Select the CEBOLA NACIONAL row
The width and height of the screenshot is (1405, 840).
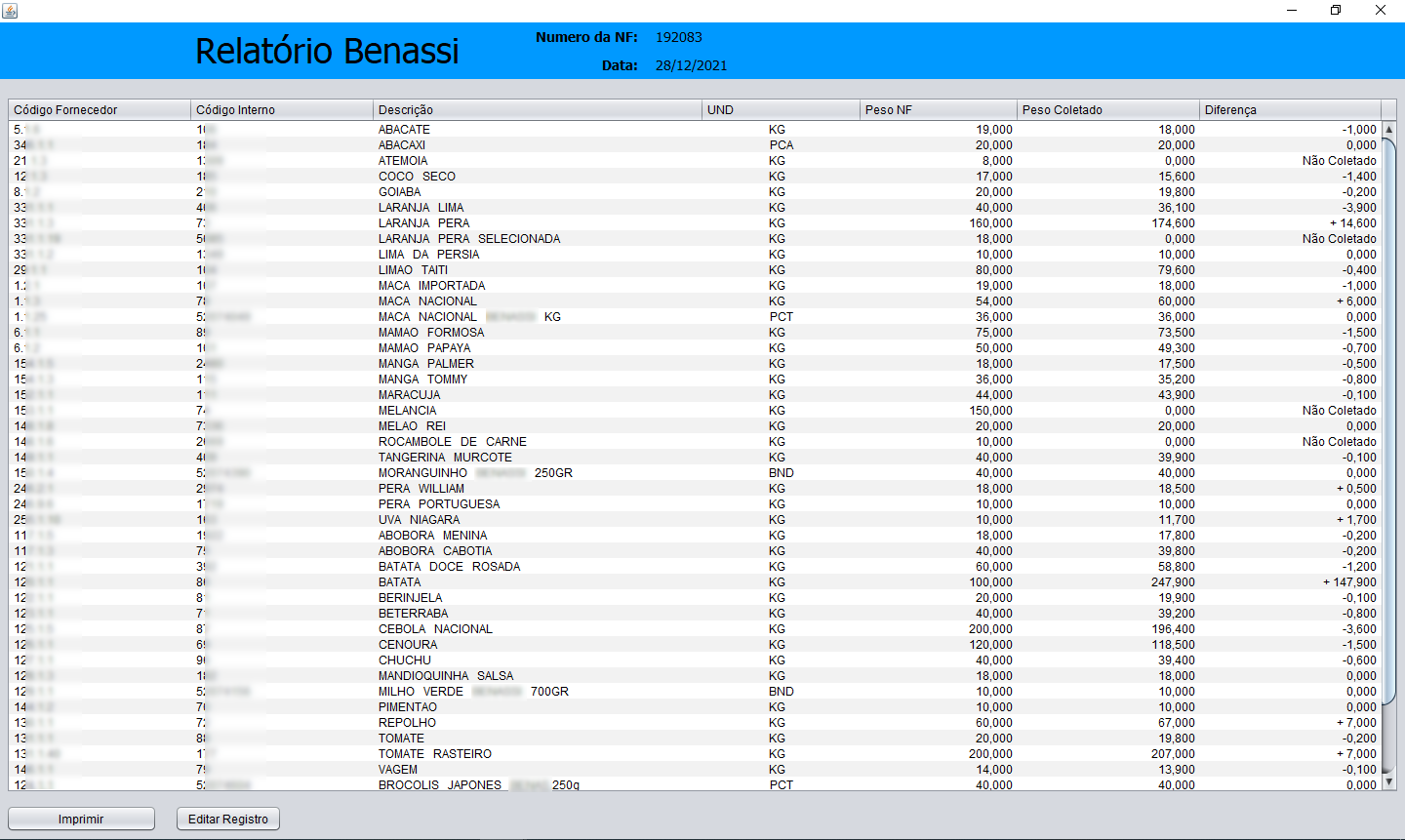[x=695, y=629]
